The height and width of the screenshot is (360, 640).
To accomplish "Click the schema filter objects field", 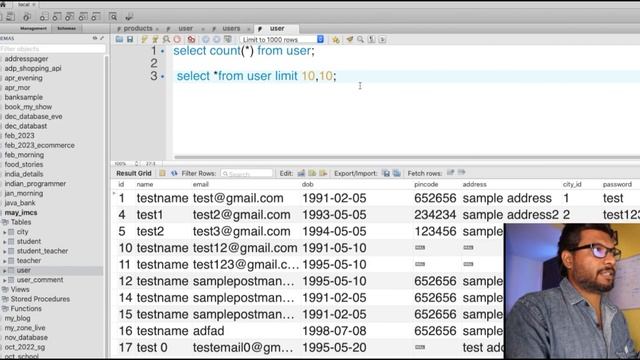I will 52,49.
